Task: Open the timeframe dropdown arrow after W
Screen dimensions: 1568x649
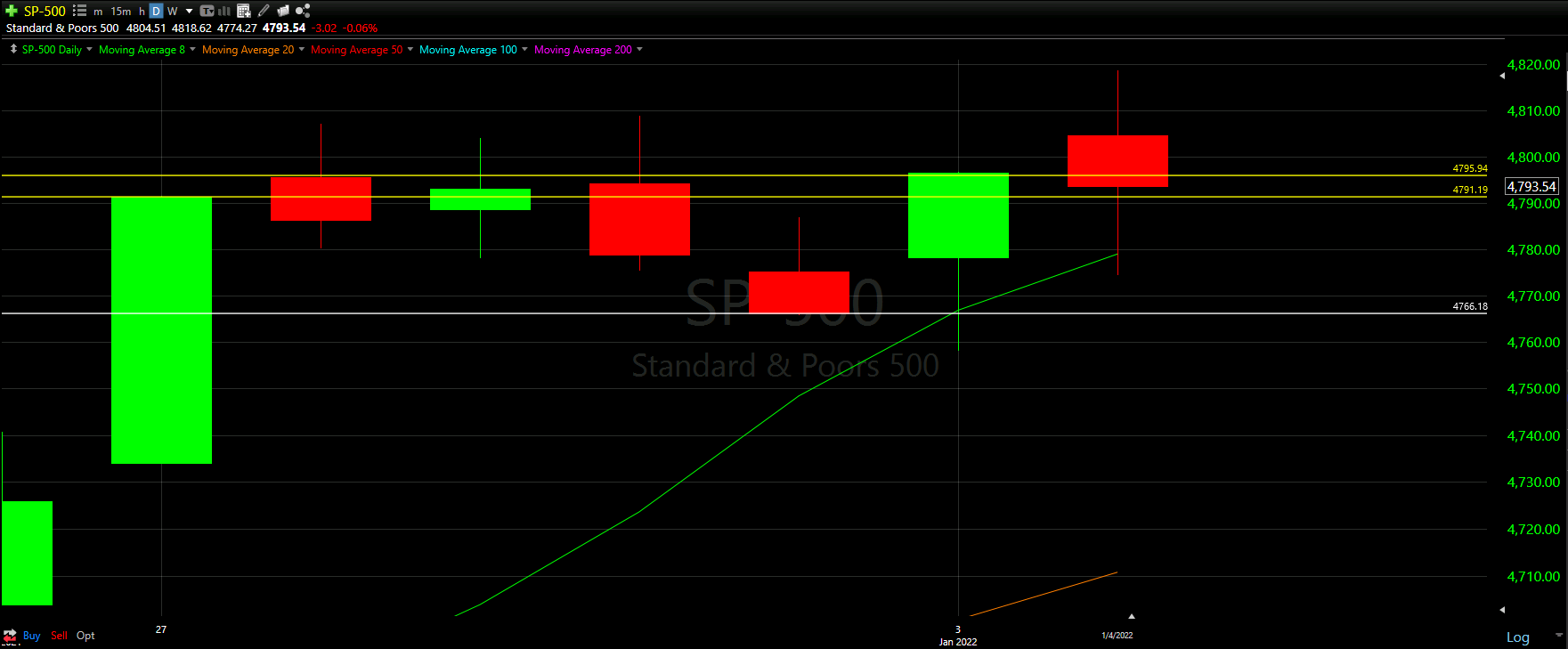Action: [x=190, y=12]
